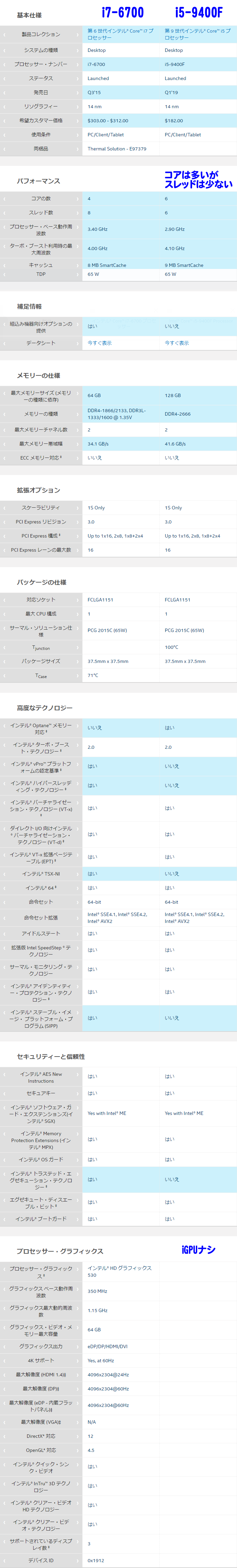Screen dimensions: 237x1568
Task: Click the right arrow on the アイドルステート row
Action: (x=77, y=933)
